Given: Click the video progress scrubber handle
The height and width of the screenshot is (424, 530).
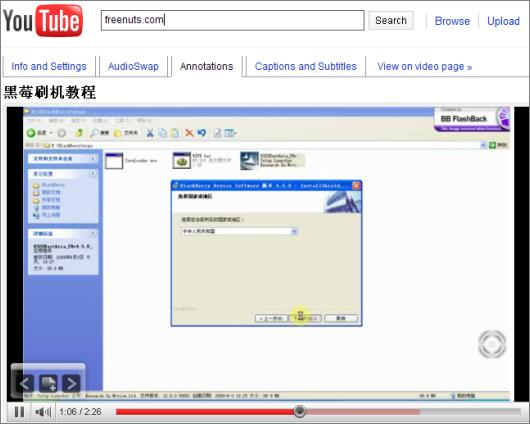Looking at the screenshot, I should (x=299, y=411).
